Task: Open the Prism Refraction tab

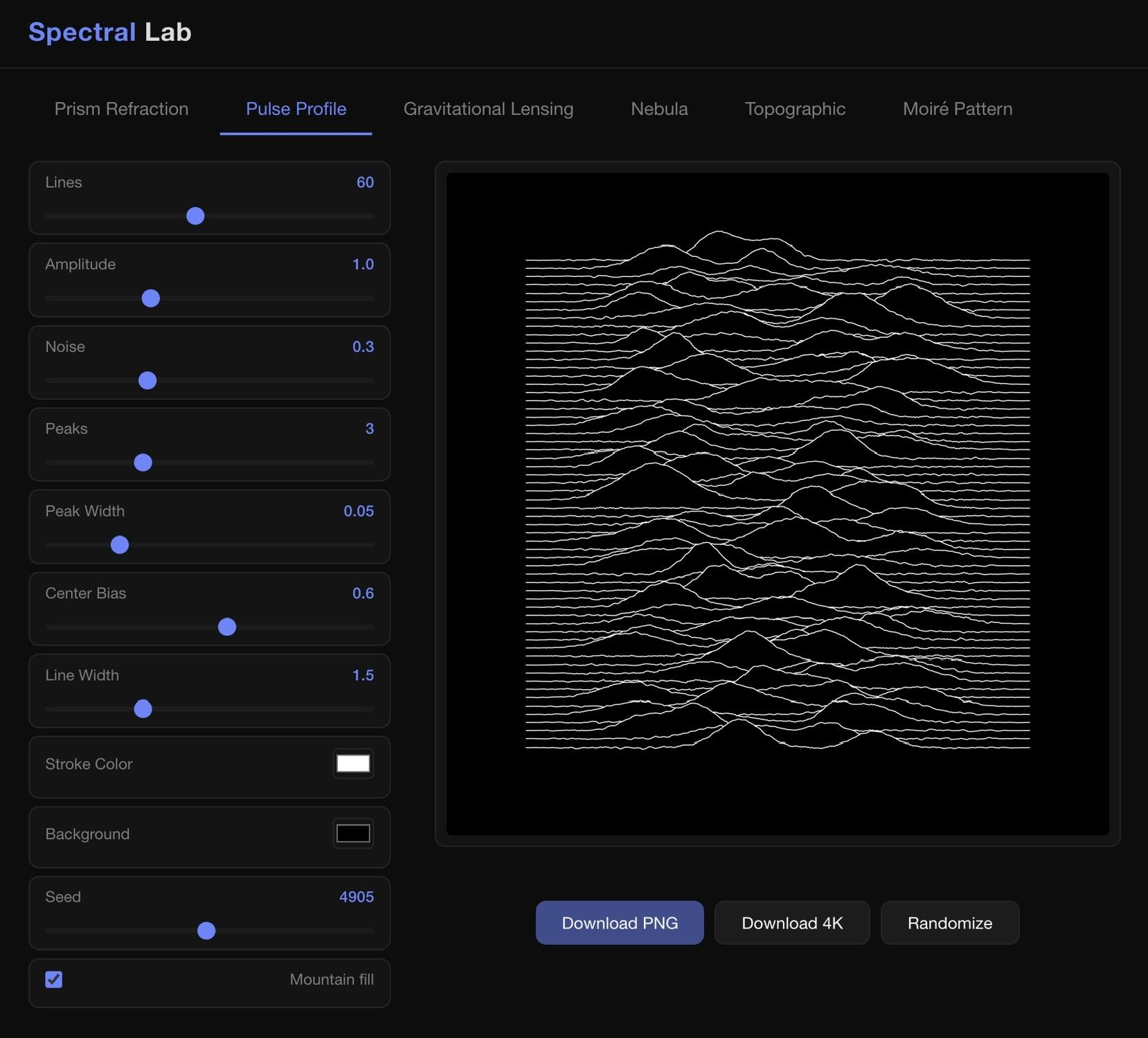Action: coord(121,109)
